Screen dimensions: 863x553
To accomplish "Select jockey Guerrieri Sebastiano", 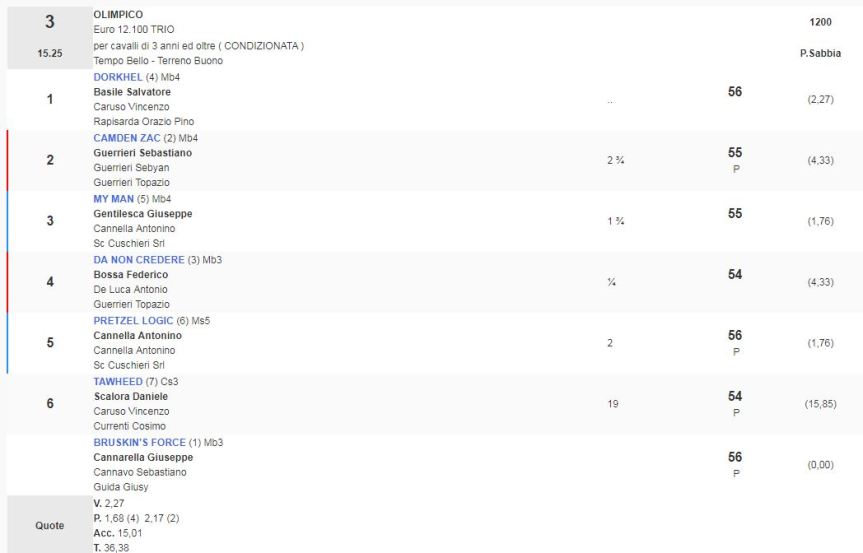I will click(142, 153).
